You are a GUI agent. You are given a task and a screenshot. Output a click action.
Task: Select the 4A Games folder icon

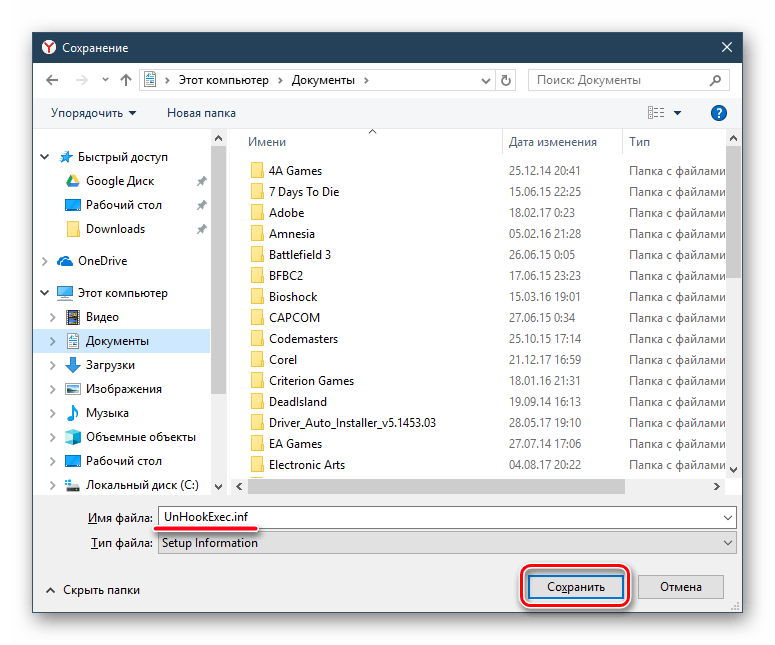257,171
